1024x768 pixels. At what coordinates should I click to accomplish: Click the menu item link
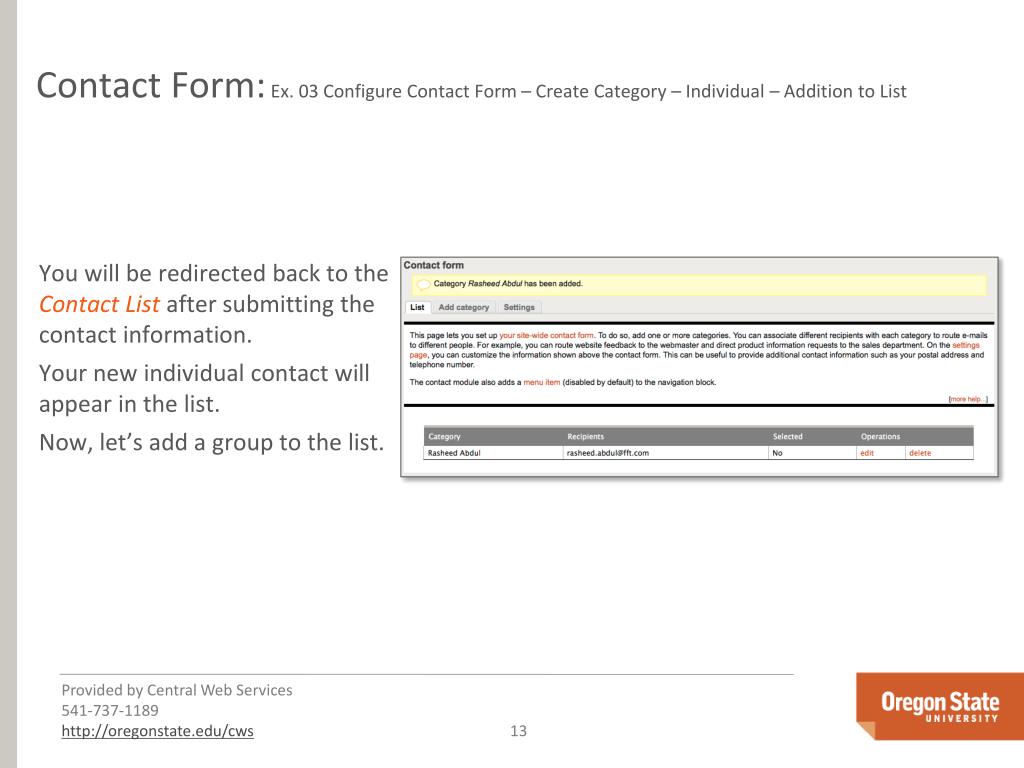click(541, 383)
